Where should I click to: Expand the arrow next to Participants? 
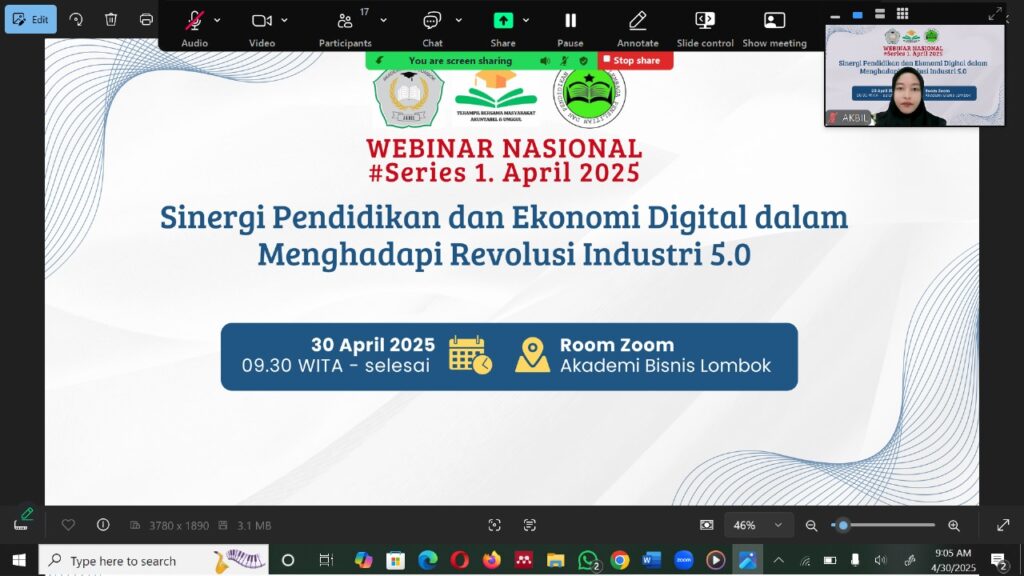(x=383, y=20)
